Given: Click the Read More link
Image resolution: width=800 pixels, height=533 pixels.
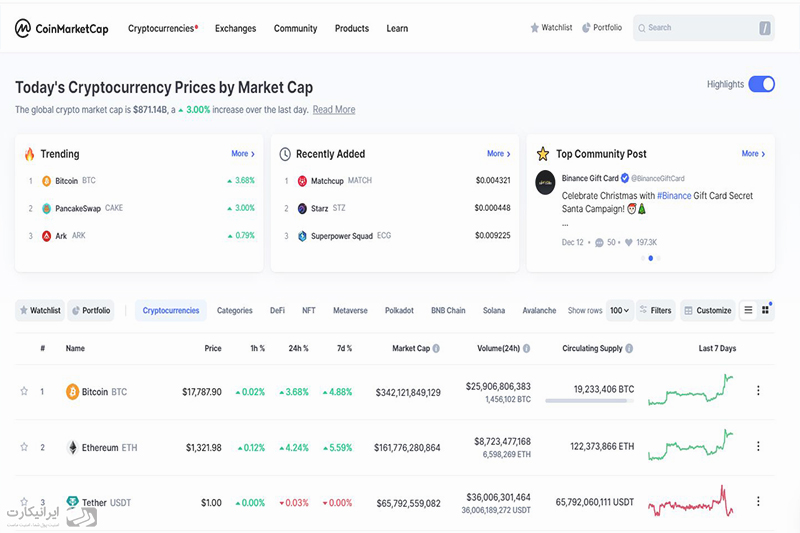Looking at the screenshot, I should (334, 110).
